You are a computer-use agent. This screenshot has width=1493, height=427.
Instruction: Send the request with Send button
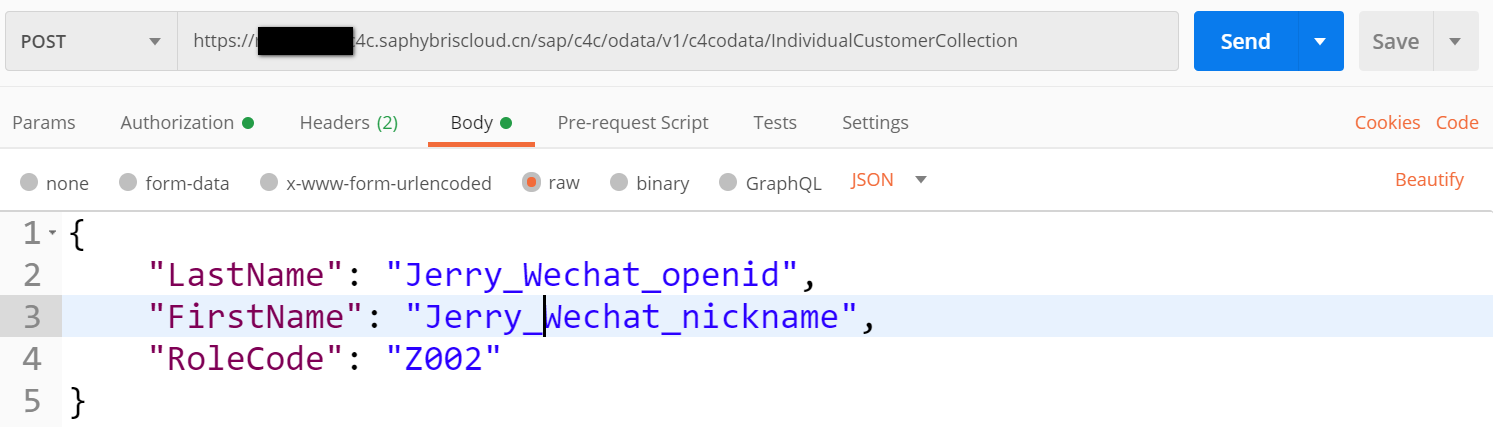(1245, 41)
